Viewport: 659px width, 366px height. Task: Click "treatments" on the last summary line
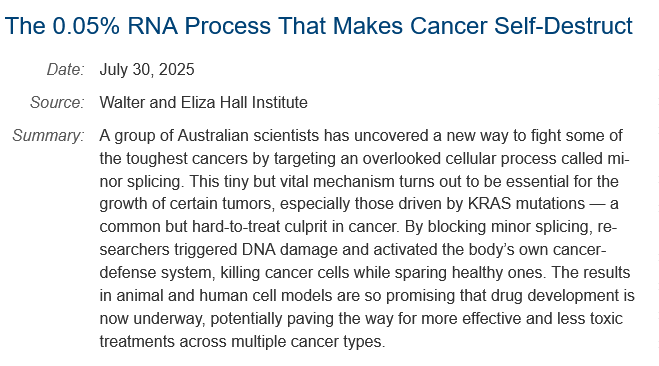(137, 341)
